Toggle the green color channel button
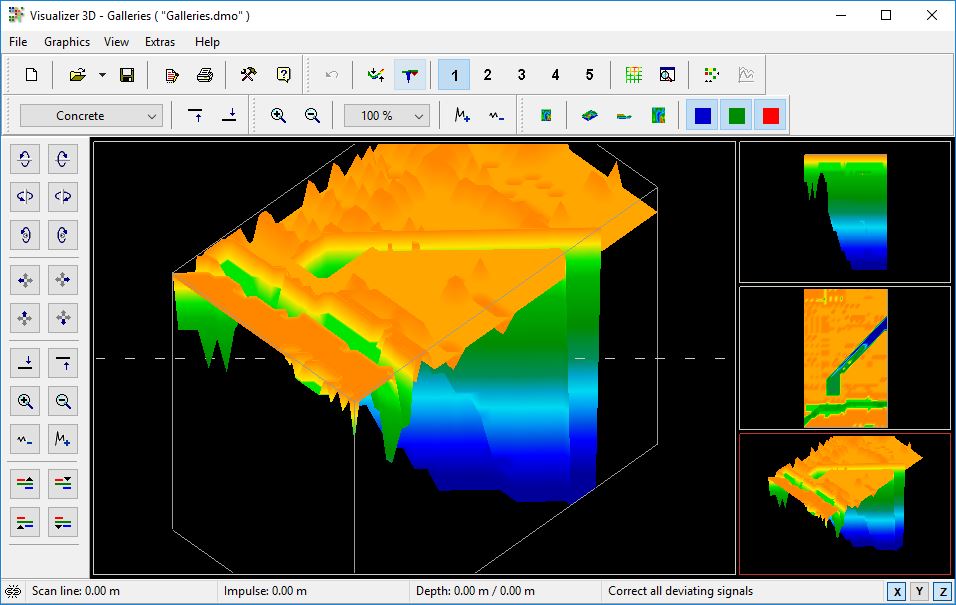956x605 pixels. tap(737, 116)
